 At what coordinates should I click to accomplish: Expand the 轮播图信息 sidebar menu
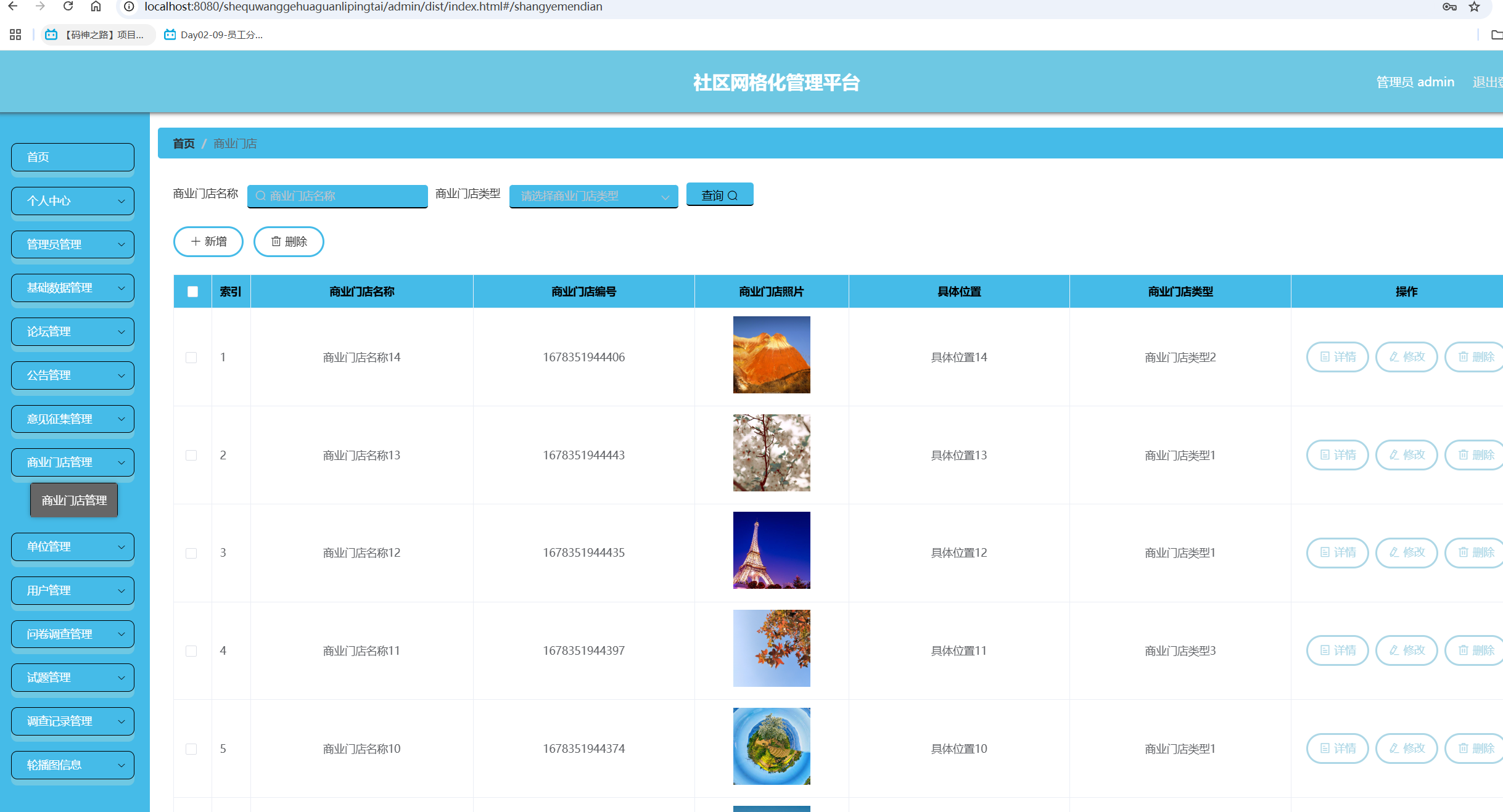pyautogui.click(x=73, y=765)
